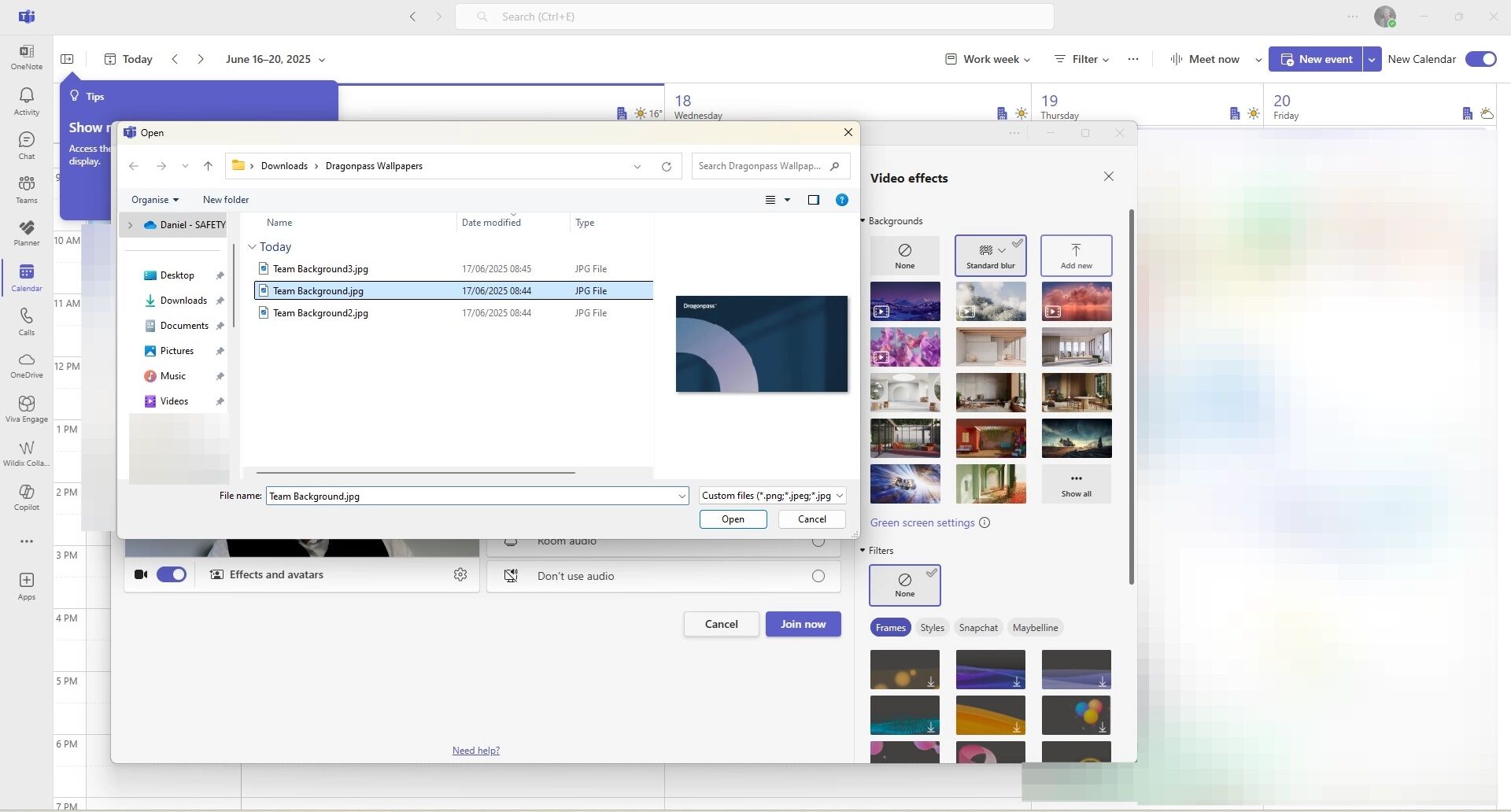Open the Custom files type dropdown

pos(772,496)
